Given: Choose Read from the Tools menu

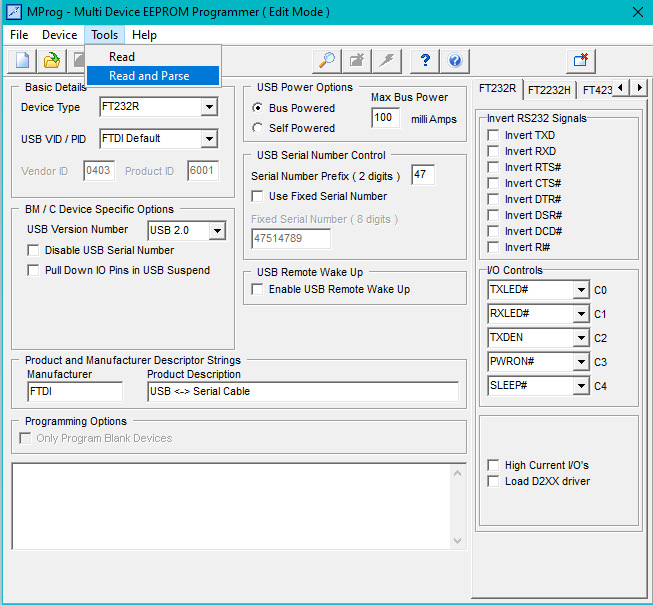Looking at the screenshot, I should pyautogui.click(x=153, y=57).
